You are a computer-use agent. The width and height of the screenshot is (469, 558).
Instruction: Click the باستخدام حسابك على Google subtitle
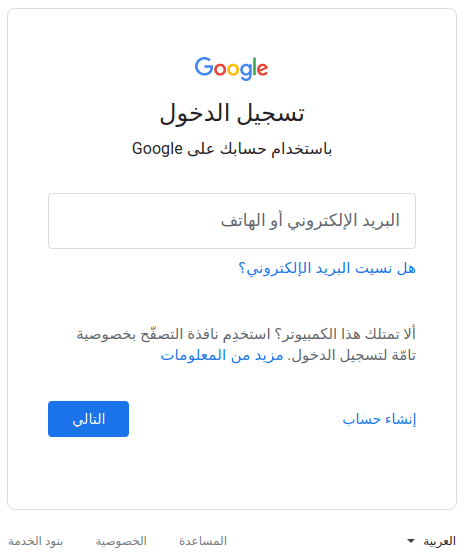[x=232, y=149]
